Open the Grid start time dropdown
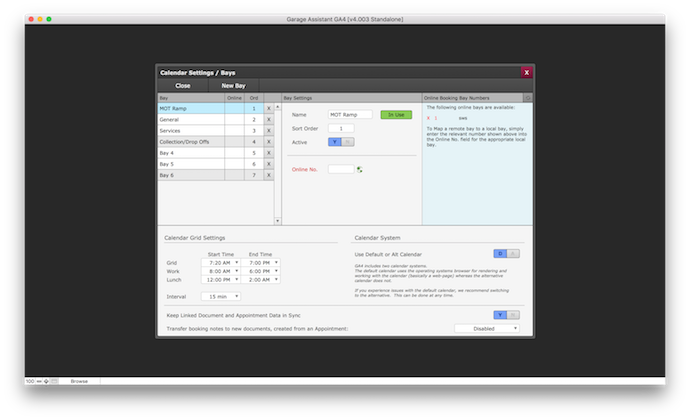The image size is (690, 420). pos(236,262)
